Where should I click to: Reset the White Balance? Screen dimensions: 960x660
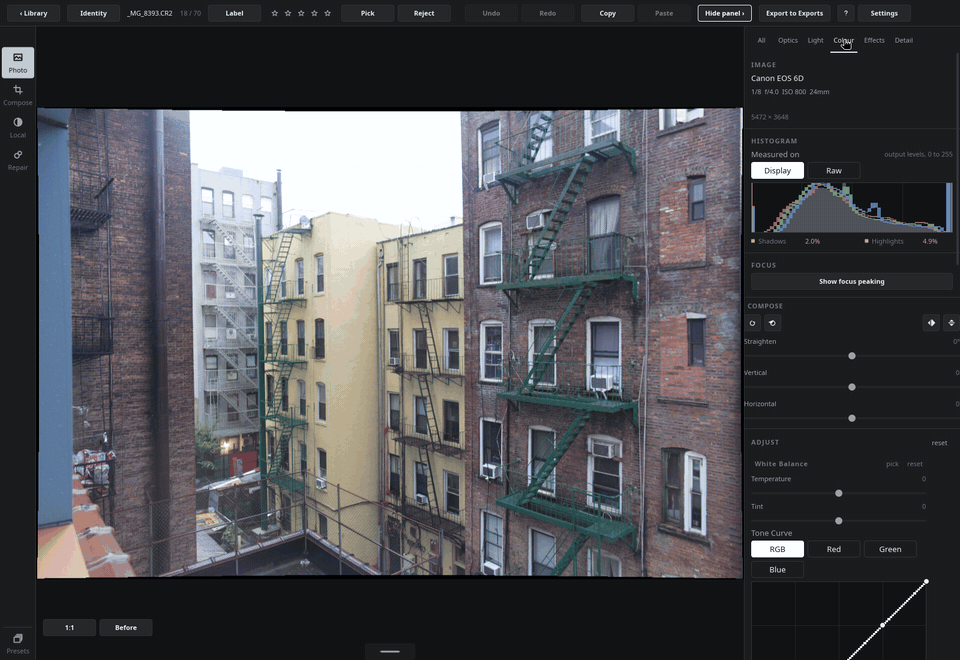click(915, 464)
